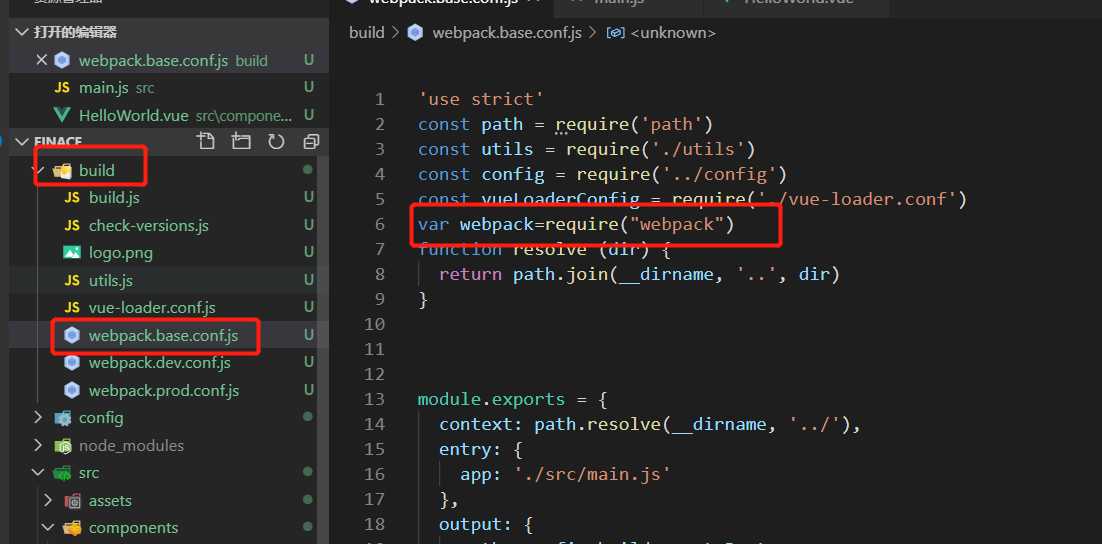Expand the node_modules folder
The image size is (1102, 544).
point(39,446)
